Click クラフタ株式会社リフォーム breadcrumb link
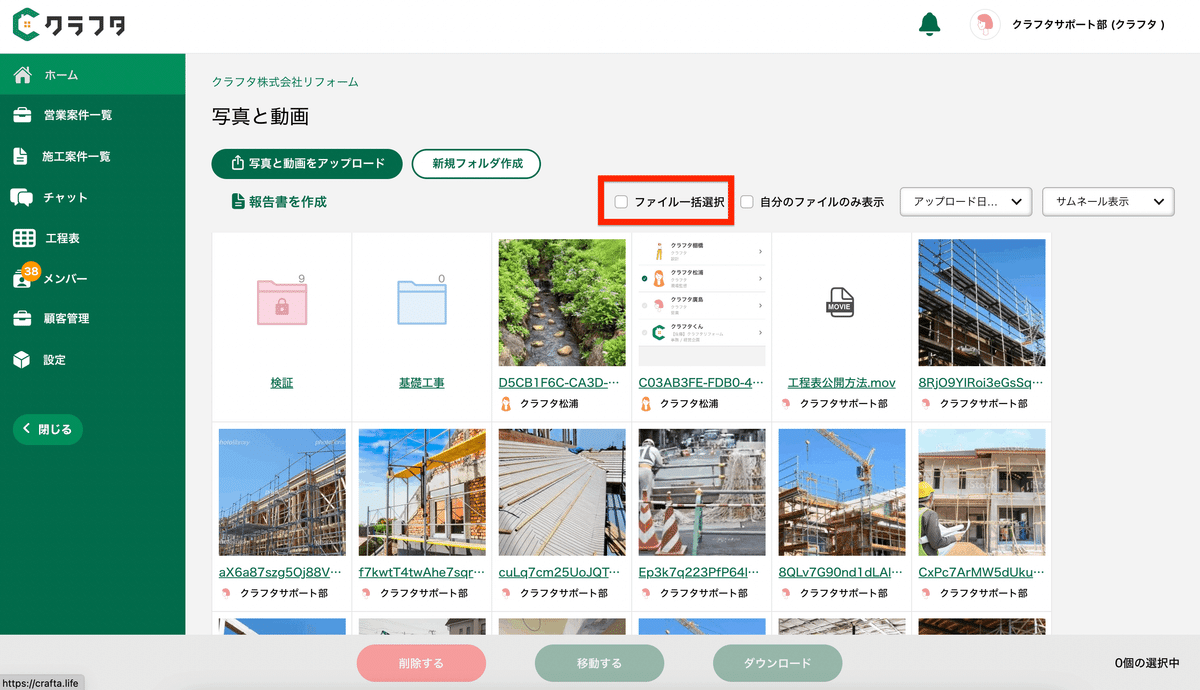Image resolution: width=1200 pixels, height=690 pixels. point(285,82)
